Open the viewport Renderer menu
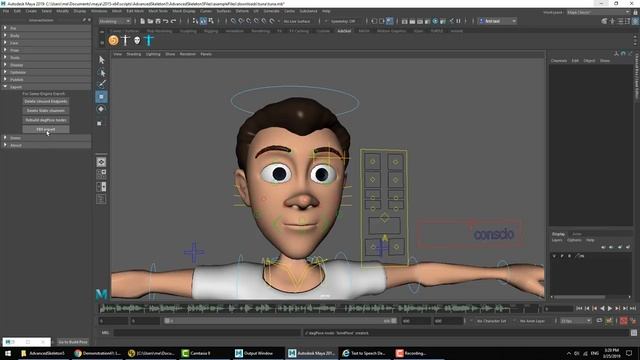The height and width of the screenshot is (360, 640). [187, 54]
